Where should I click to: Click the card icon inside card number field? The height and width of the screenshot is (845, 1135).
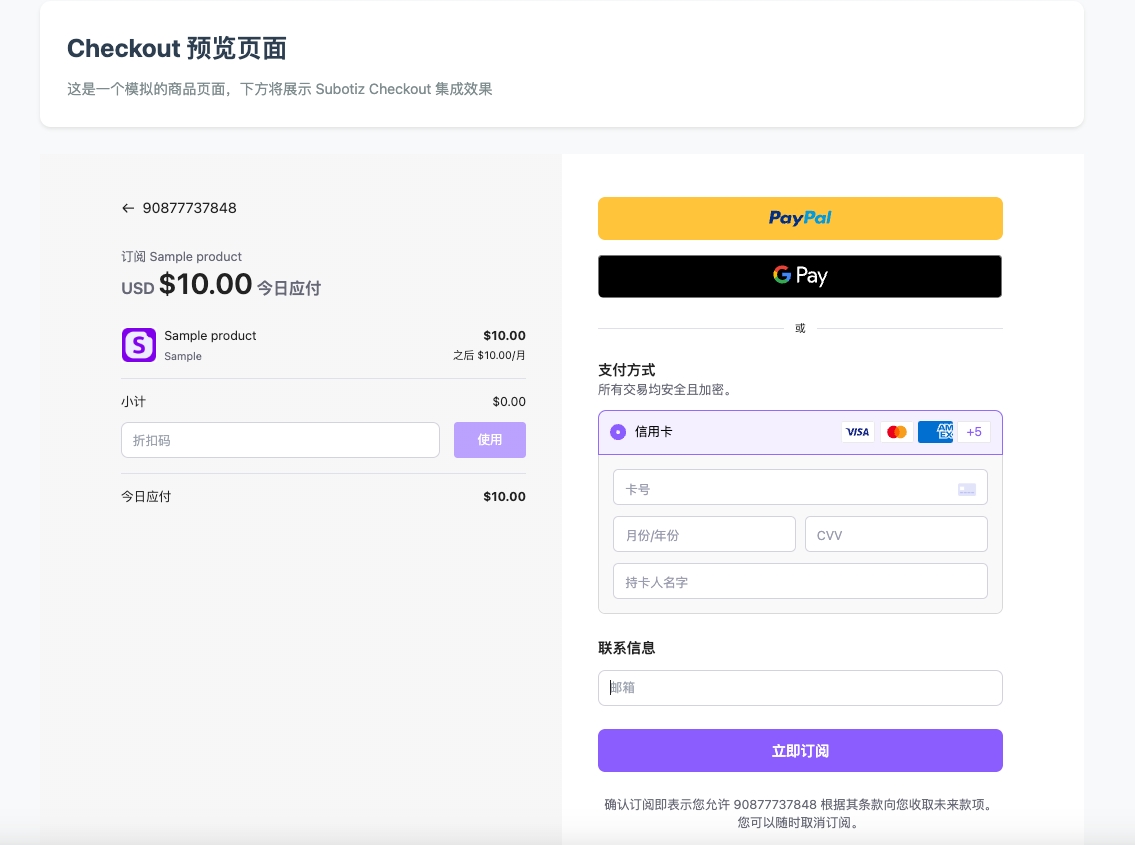(x=967, y=490)
